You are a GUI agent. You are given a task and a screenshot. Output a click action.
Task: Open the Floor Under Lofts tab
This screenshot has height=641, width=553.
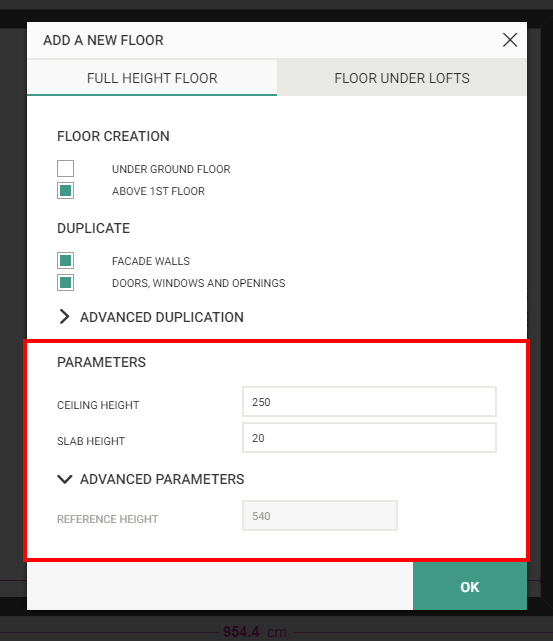402,78
